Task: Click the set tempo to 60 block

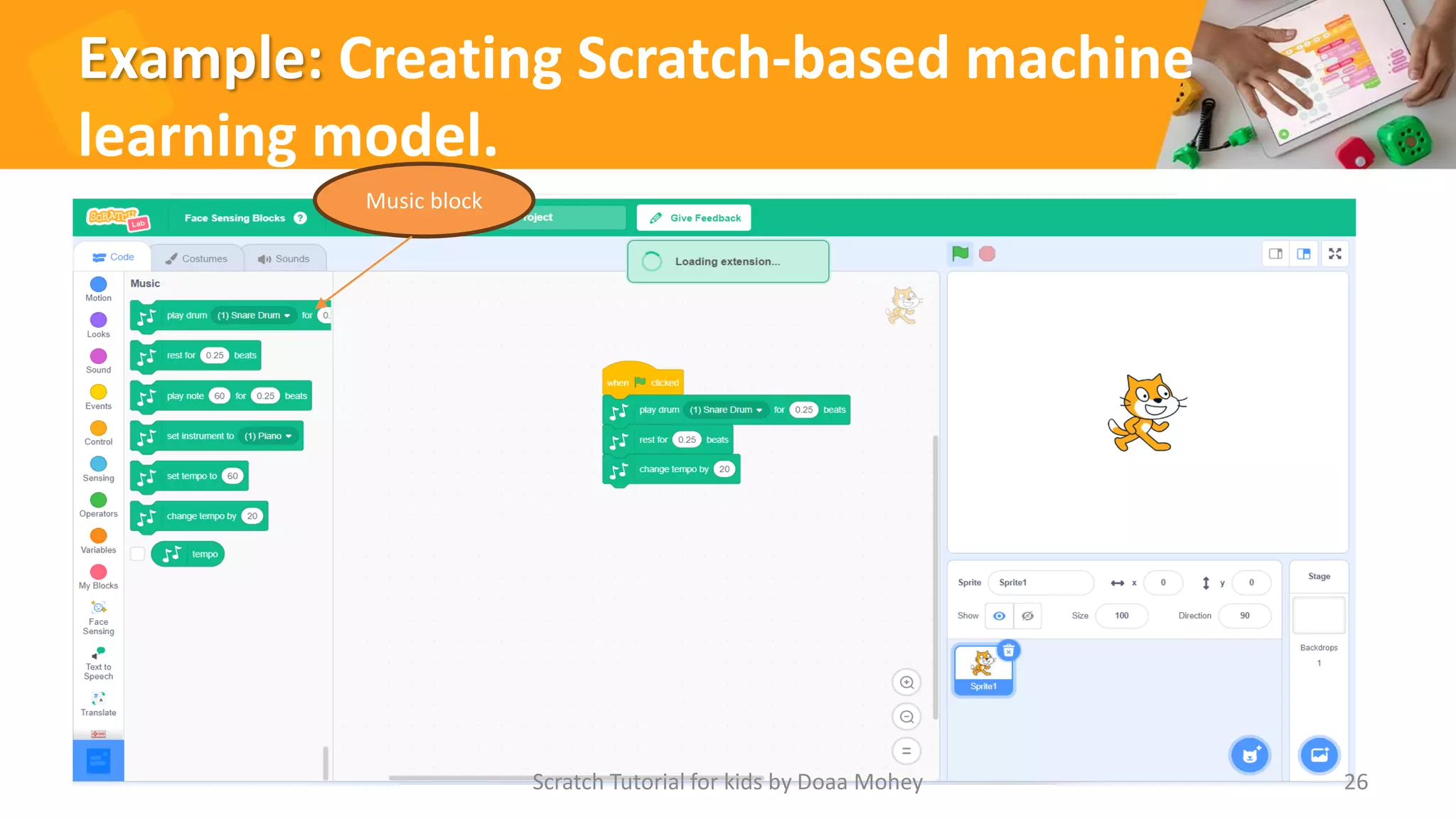Action: [189, 476]
